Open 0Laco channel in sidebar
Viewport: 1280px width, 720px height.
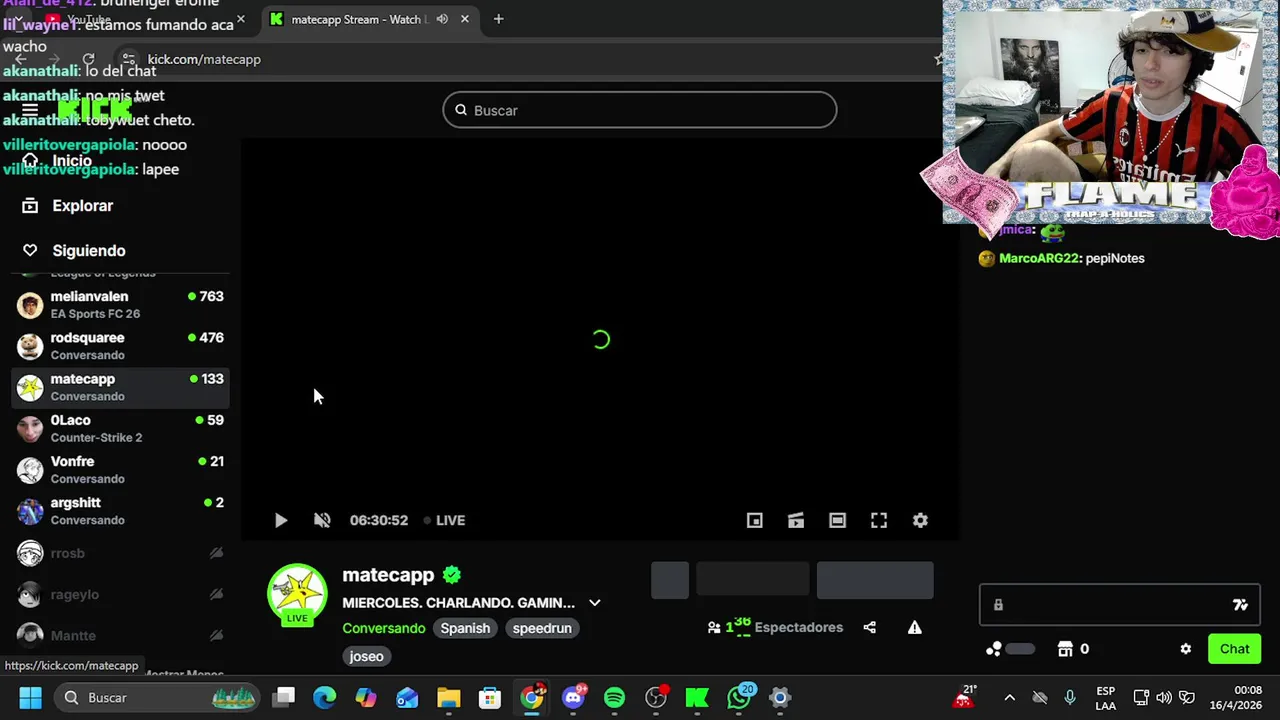tap(120, 429)
